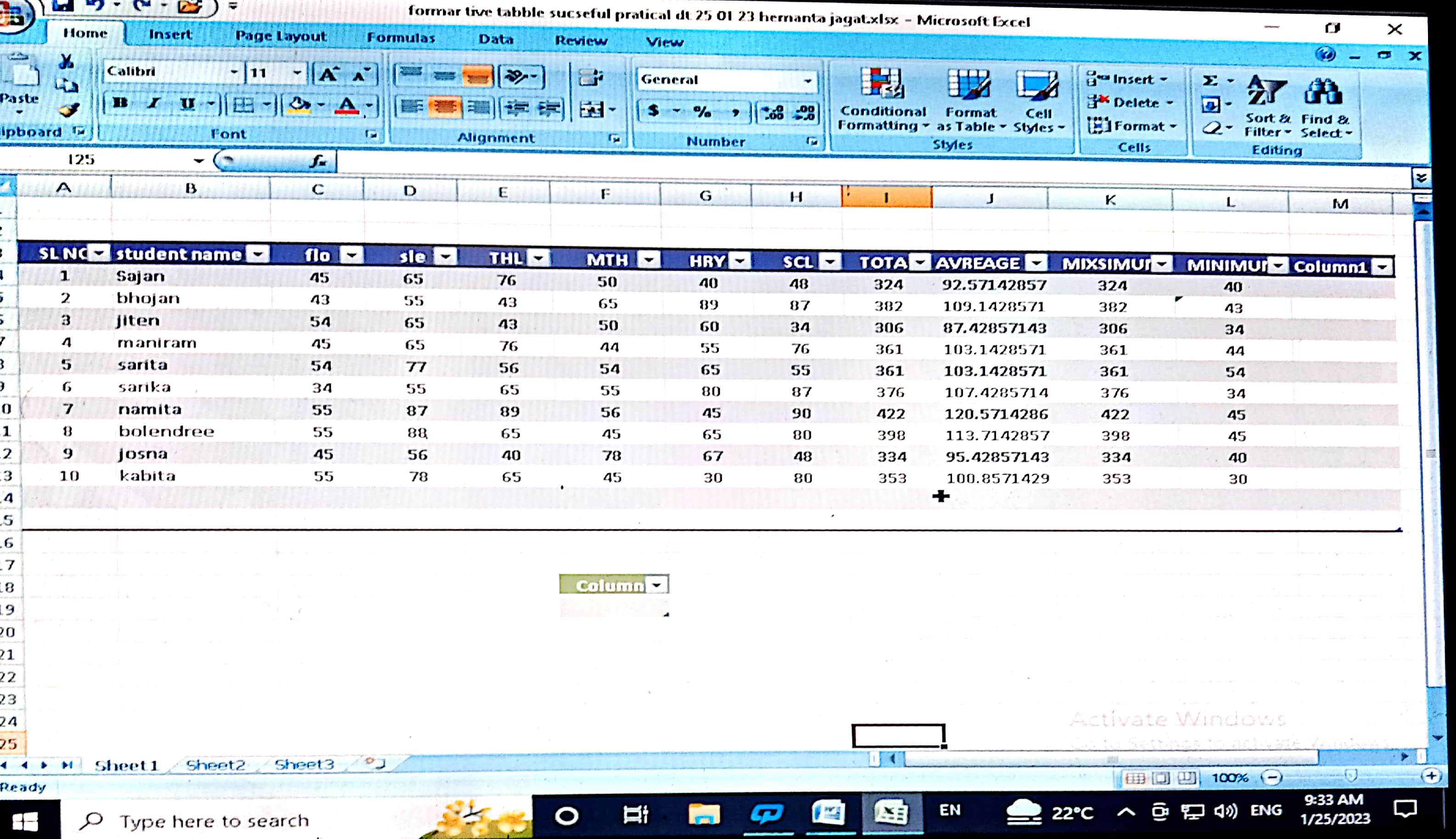Toggle Italic formatting
The image size is (1456, 839).
coord(153,104)
